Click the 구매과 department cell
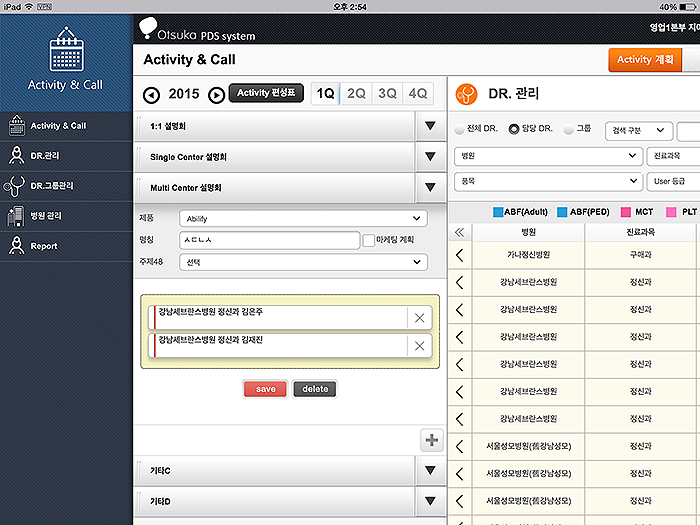Image resolution: width=700 pixels, height=525 pixels. (x=641, y=255)
